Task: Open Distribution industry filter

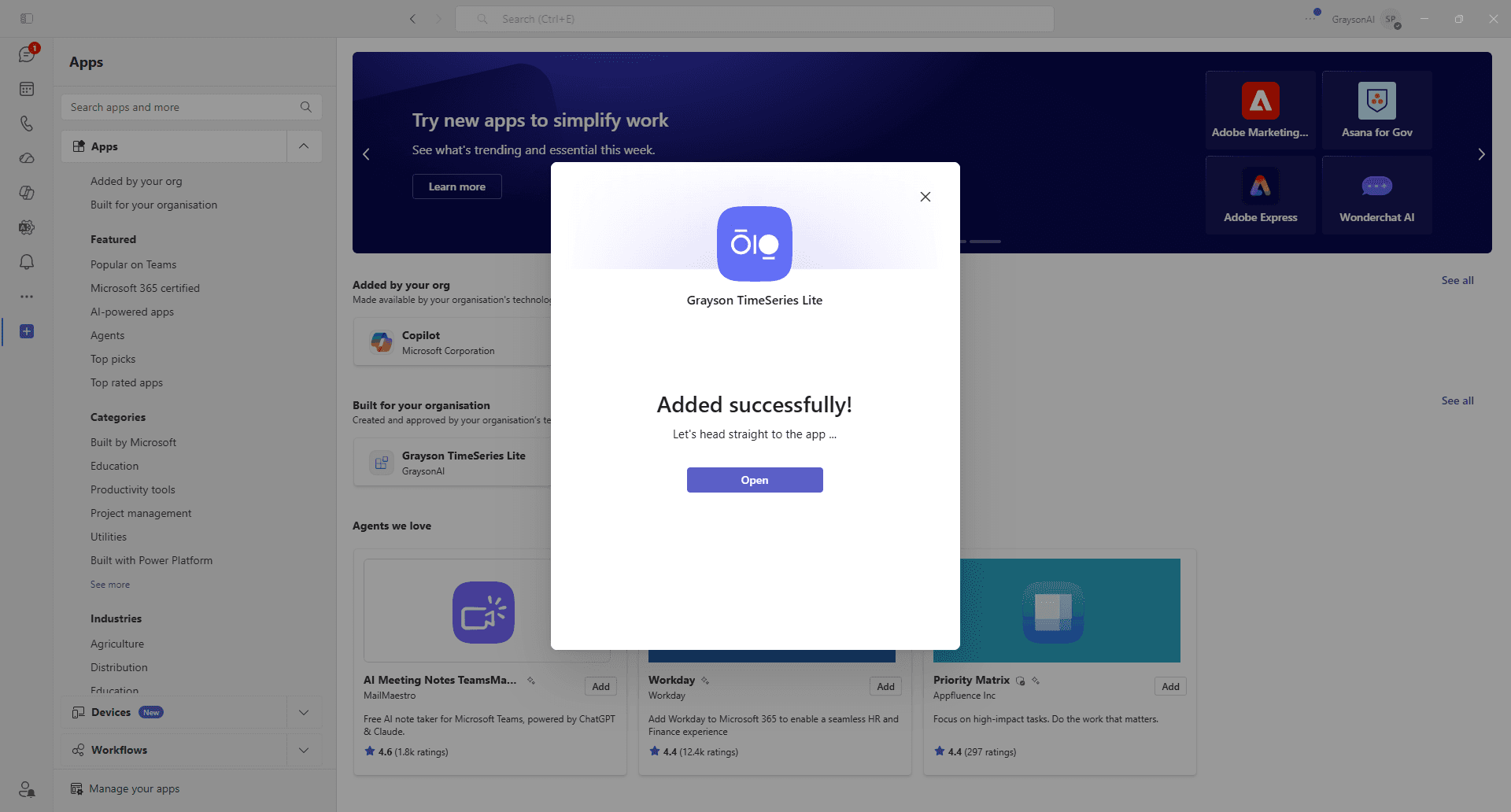Action: (x=119, y=667)
